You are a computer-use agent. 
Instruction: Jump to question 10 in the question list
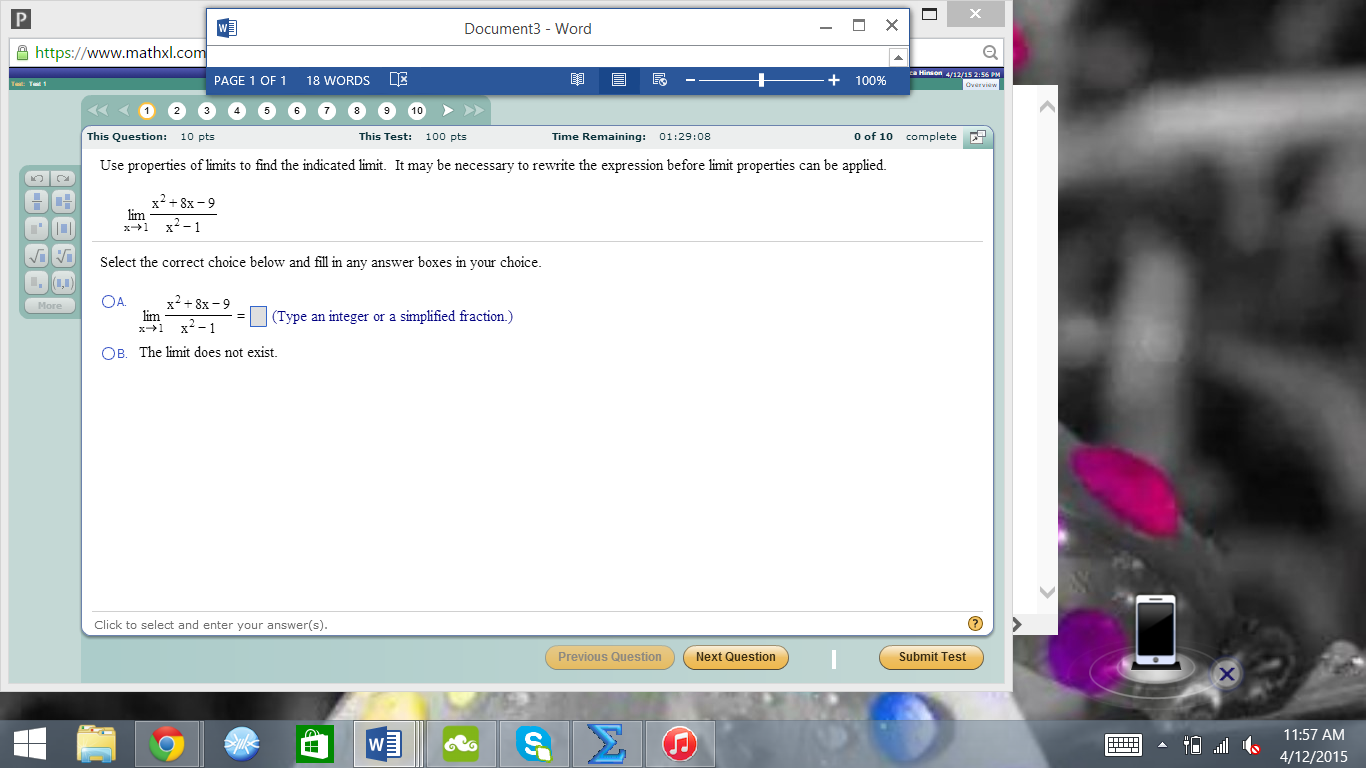[x=416, y=110]
